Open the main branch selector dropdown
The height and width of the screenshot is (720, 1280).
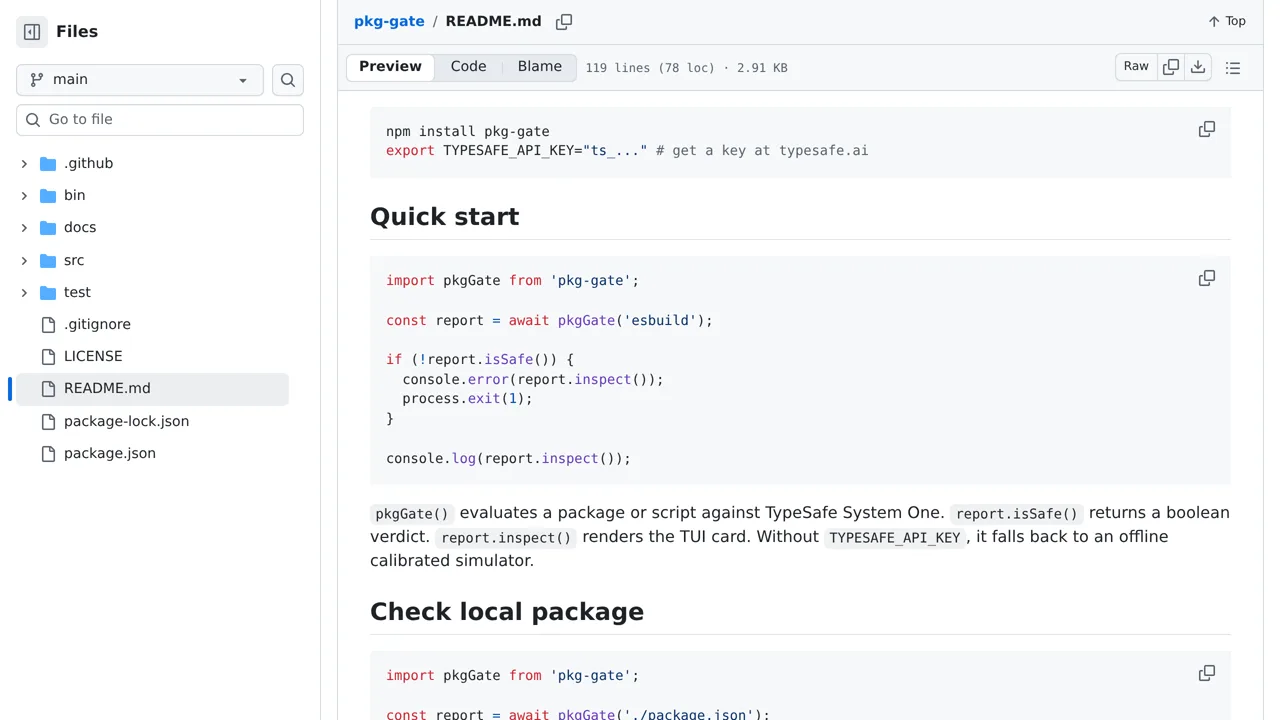click(140, 80)
